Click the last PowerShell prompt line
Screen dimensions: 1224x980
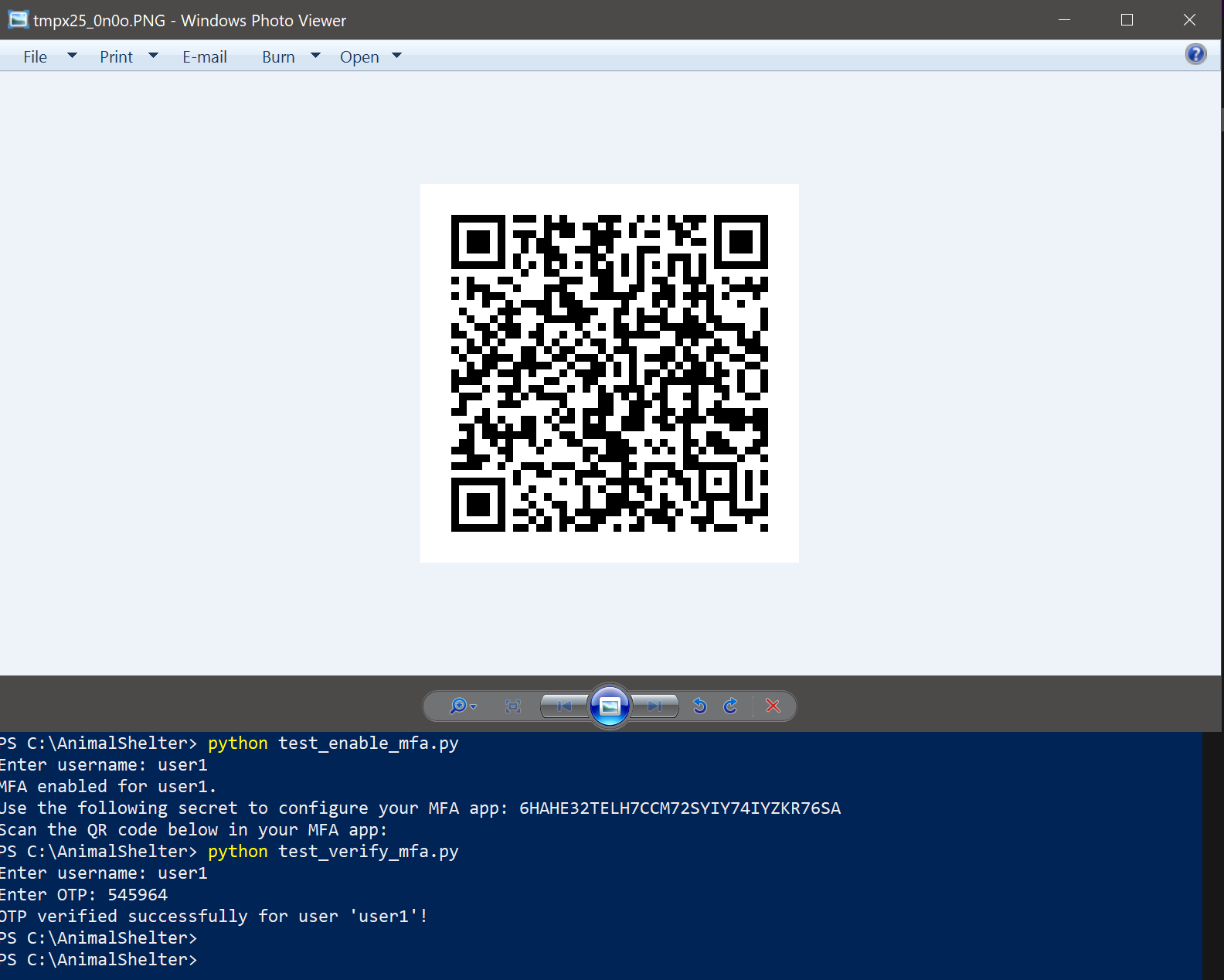99,960
